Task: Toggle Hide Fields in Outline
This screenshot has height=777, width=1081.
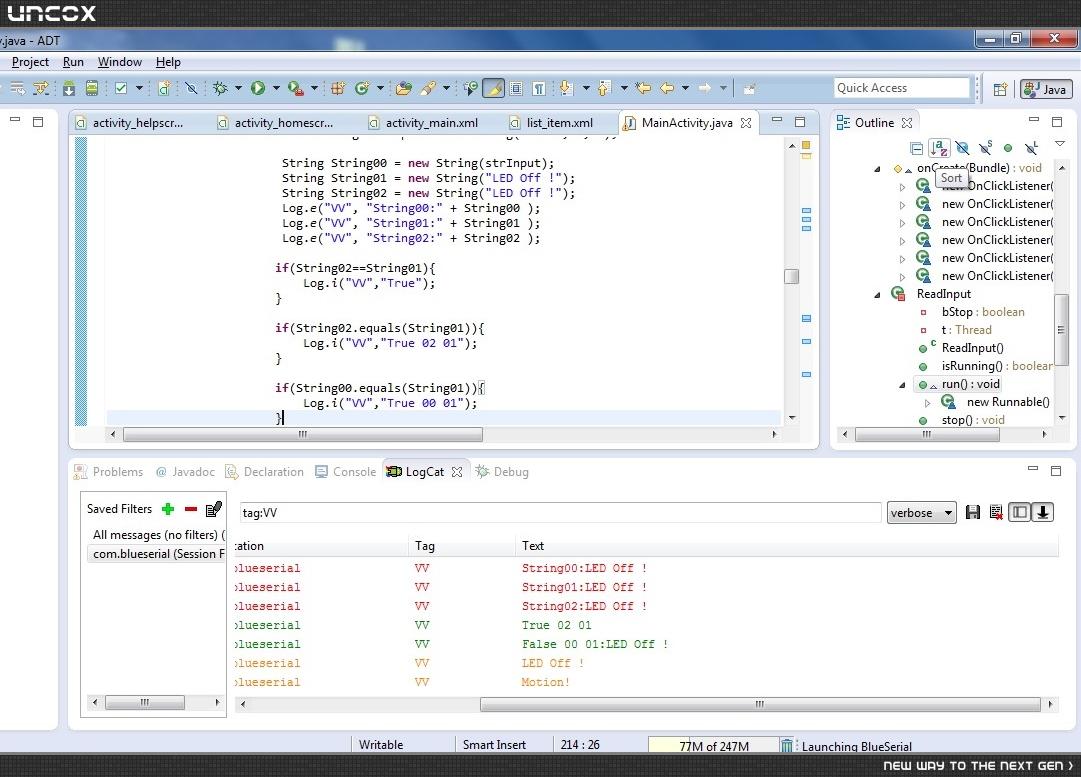Action: click(x=962, y=148)
